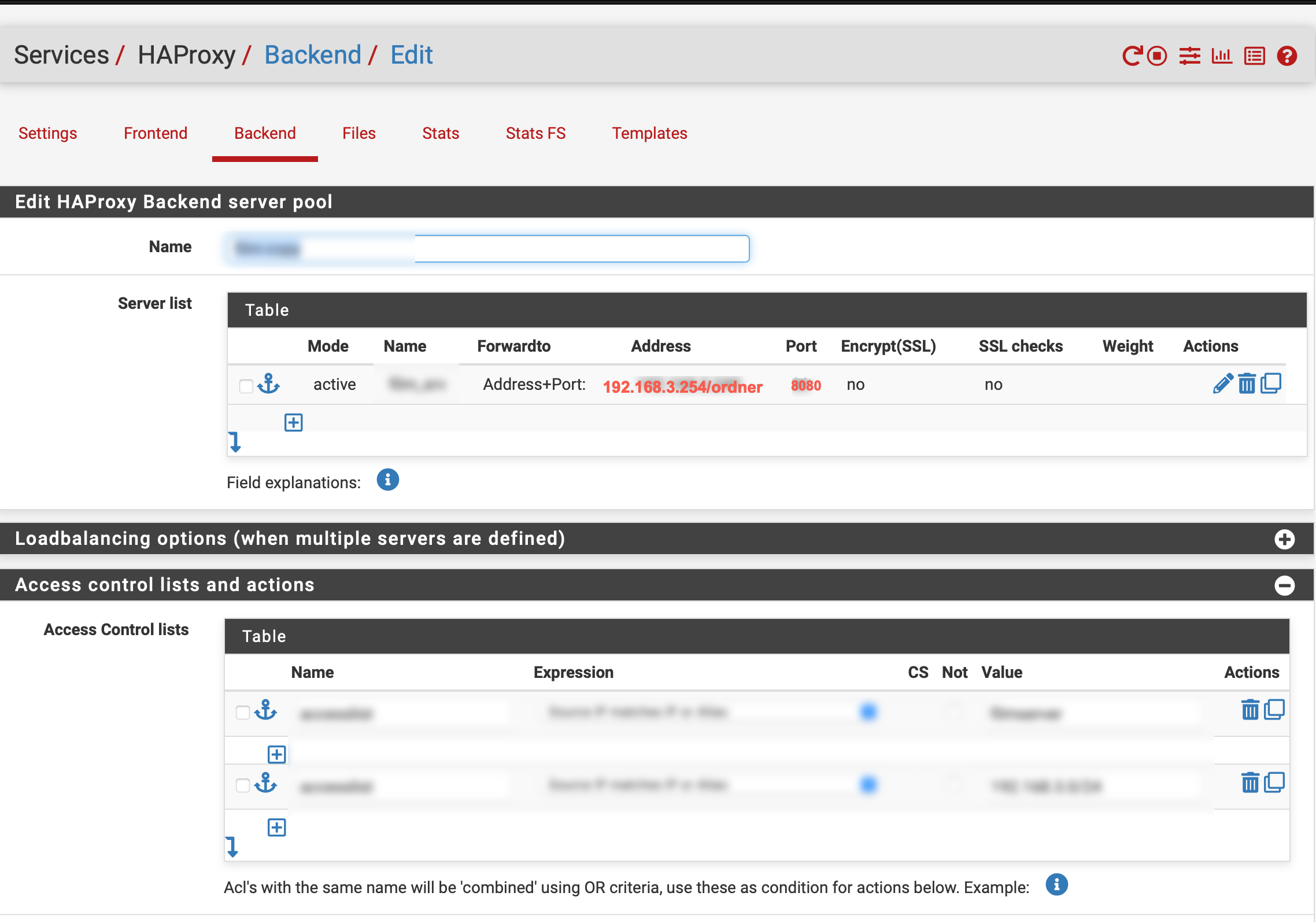Viewport: 1316px width, 922px height.
Task: Show the Field explanations info icon
Action: 387,480
